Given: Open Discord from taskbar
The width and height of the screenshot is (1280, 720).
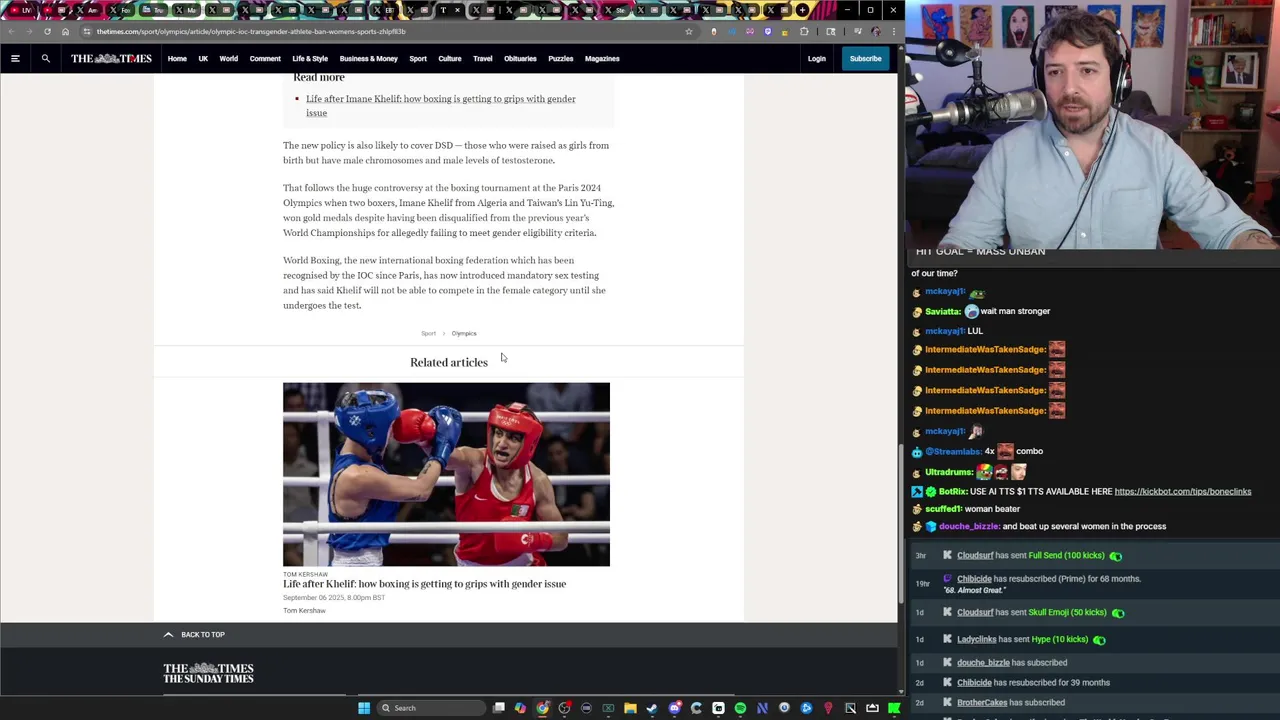Looking at the screenshot, I should (x=674, y=708).
